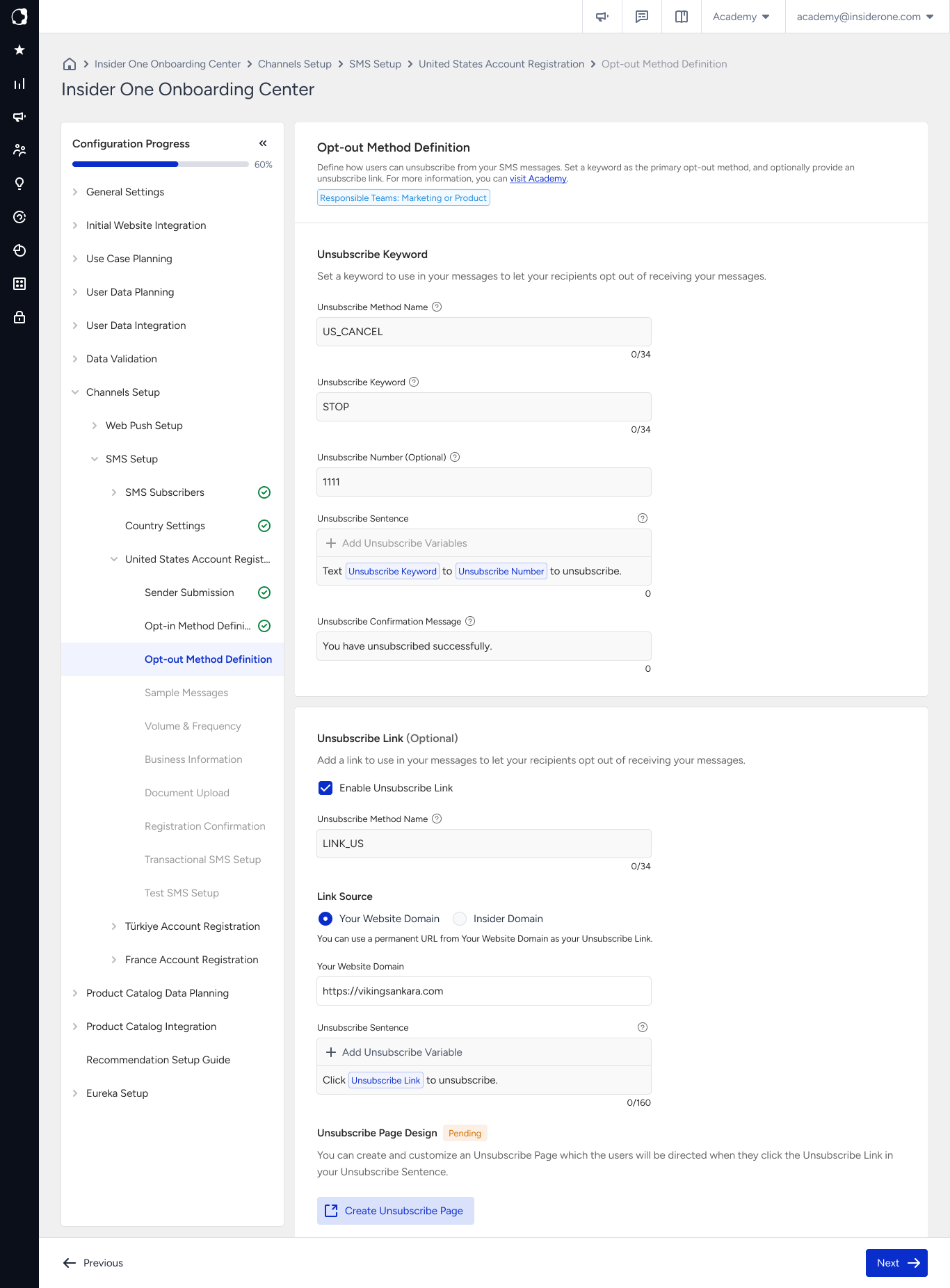Click the Unsubscribe Link variable chip
This screenshot has height=1288, width=950.
[x=386, y=1080]
